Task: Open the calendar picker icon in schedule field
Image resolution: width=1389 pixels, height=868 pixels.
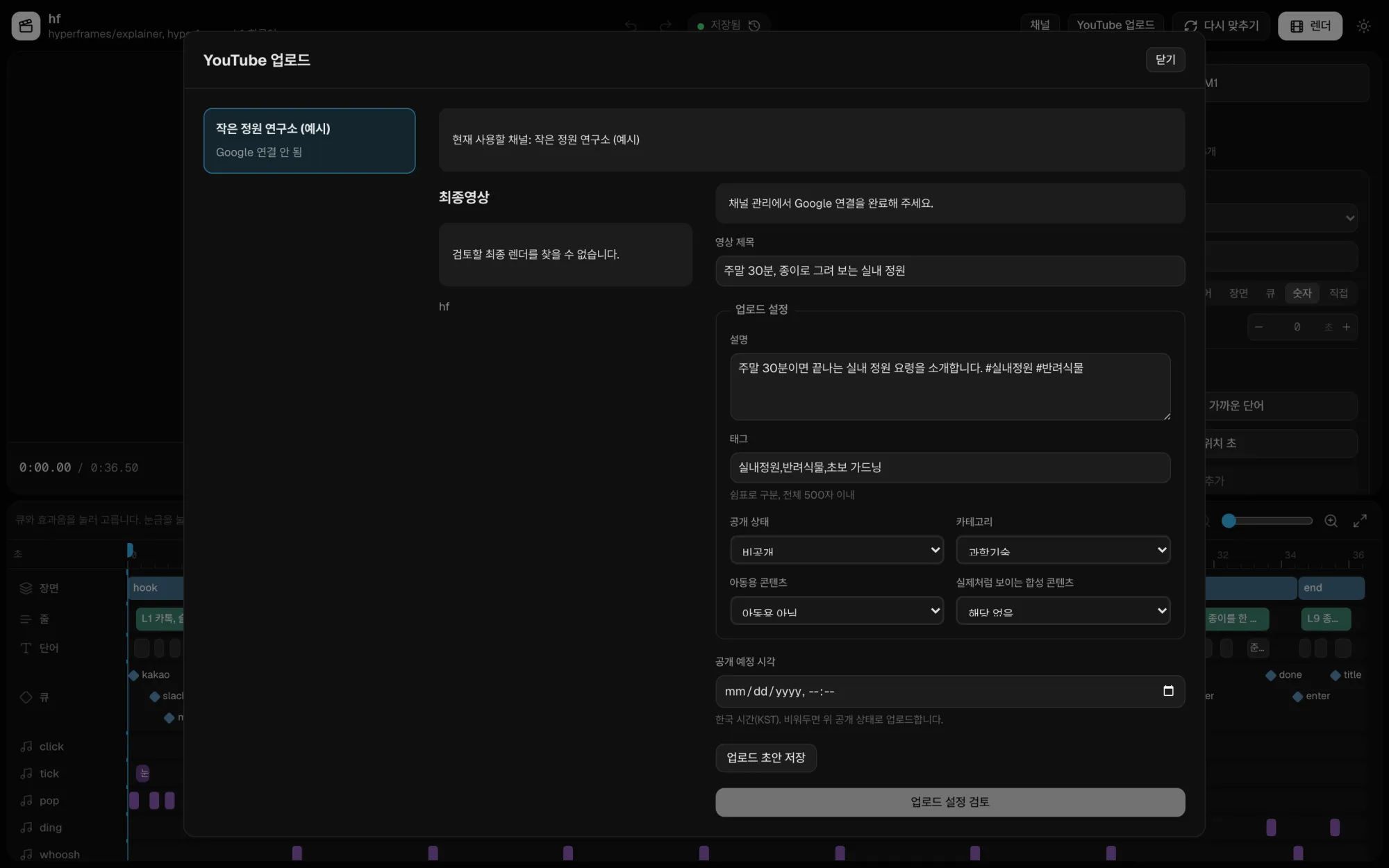Action: pyautogui.click(x=1168, y=691)
